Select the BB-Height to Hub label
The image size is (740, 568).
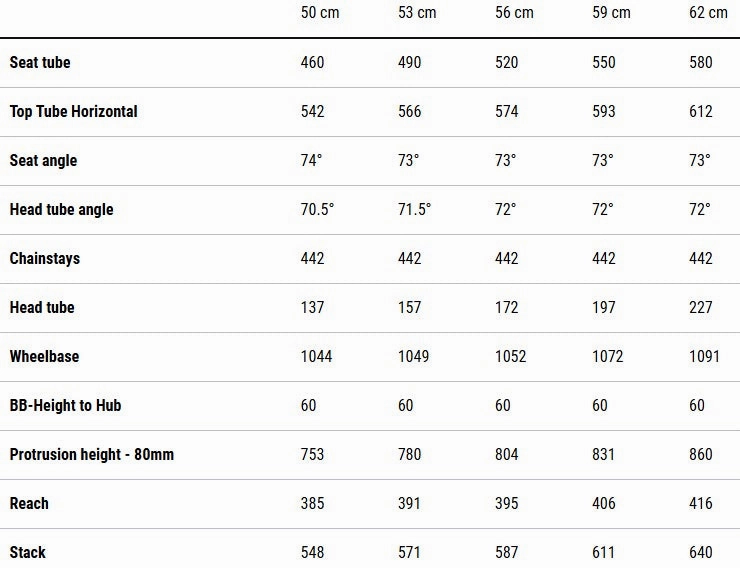[x=66, y=405]
